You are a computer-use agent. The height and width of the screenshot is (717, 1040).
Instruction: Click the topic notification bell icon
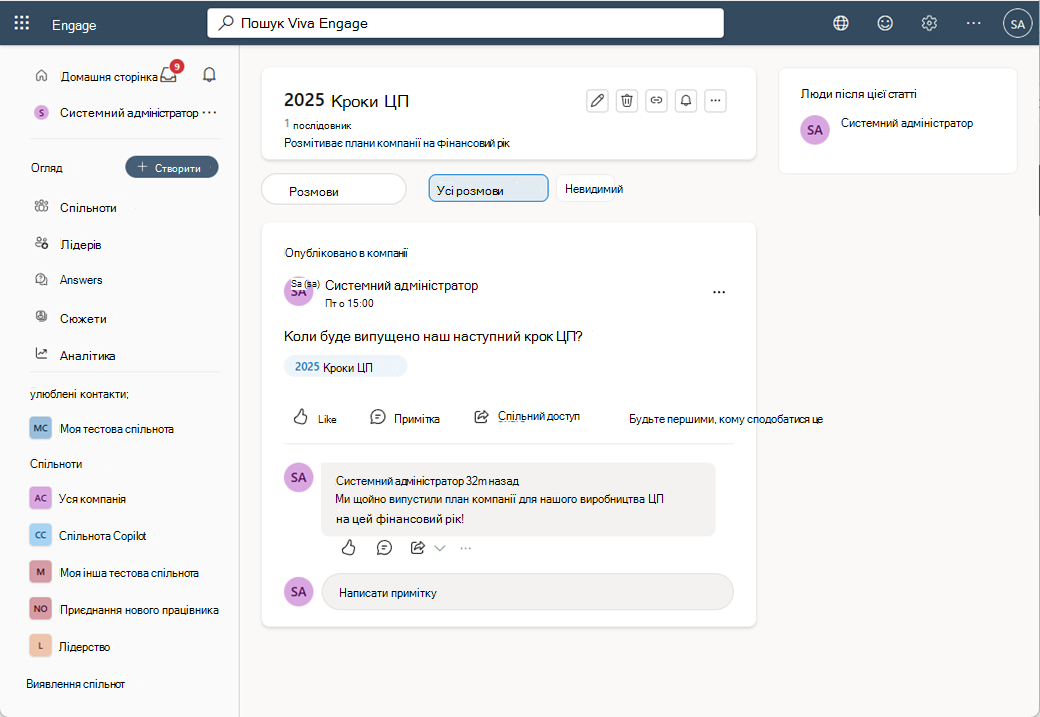coord(686,101)
